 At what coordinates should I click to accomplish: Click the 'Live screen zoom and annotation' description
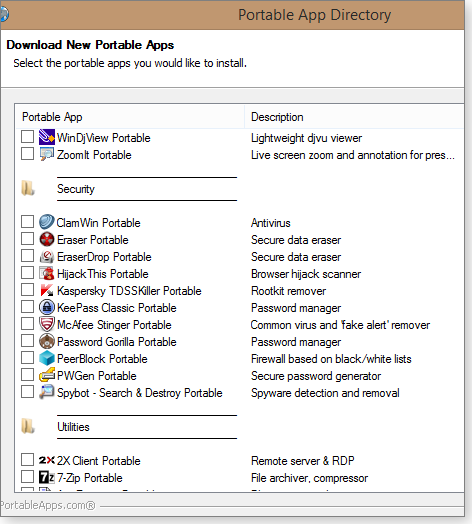pos(353,155)
